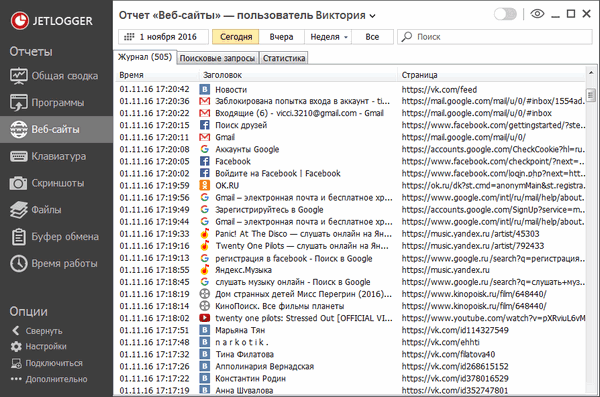Click Свернуть to collapse the sidebar
The height and width of the screenshot is (397, 600).
pos(37,331)
